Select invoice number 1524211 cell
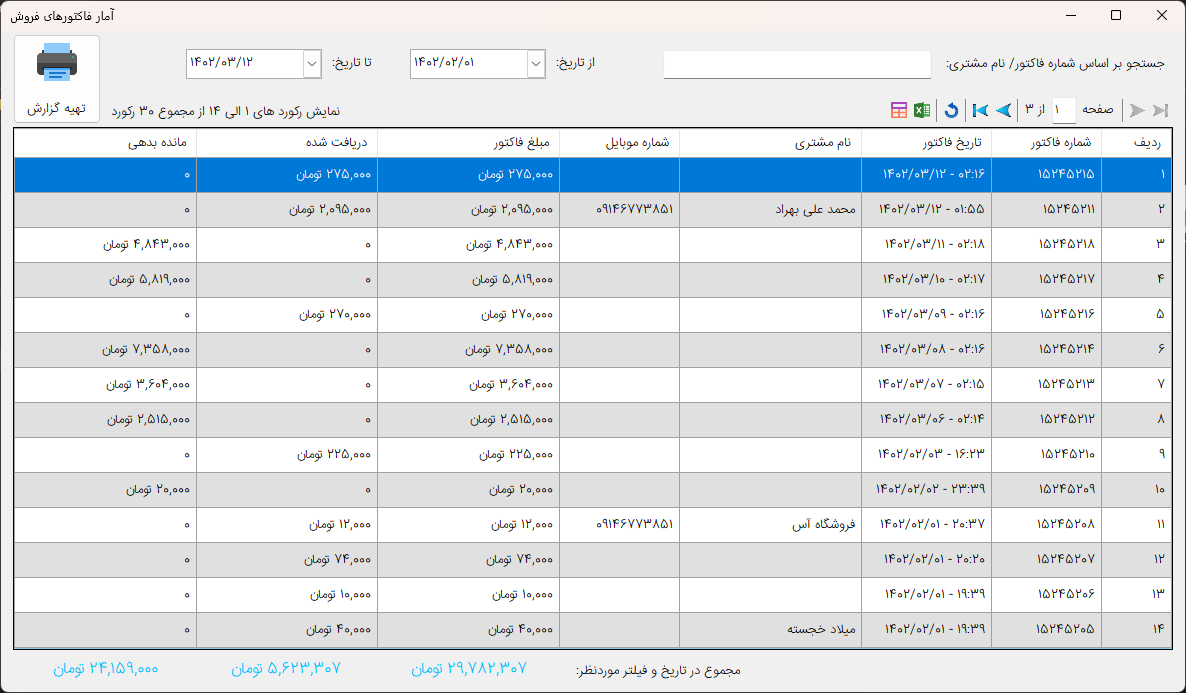This screenshot has width=1186, height=693. pos(1047,210)
